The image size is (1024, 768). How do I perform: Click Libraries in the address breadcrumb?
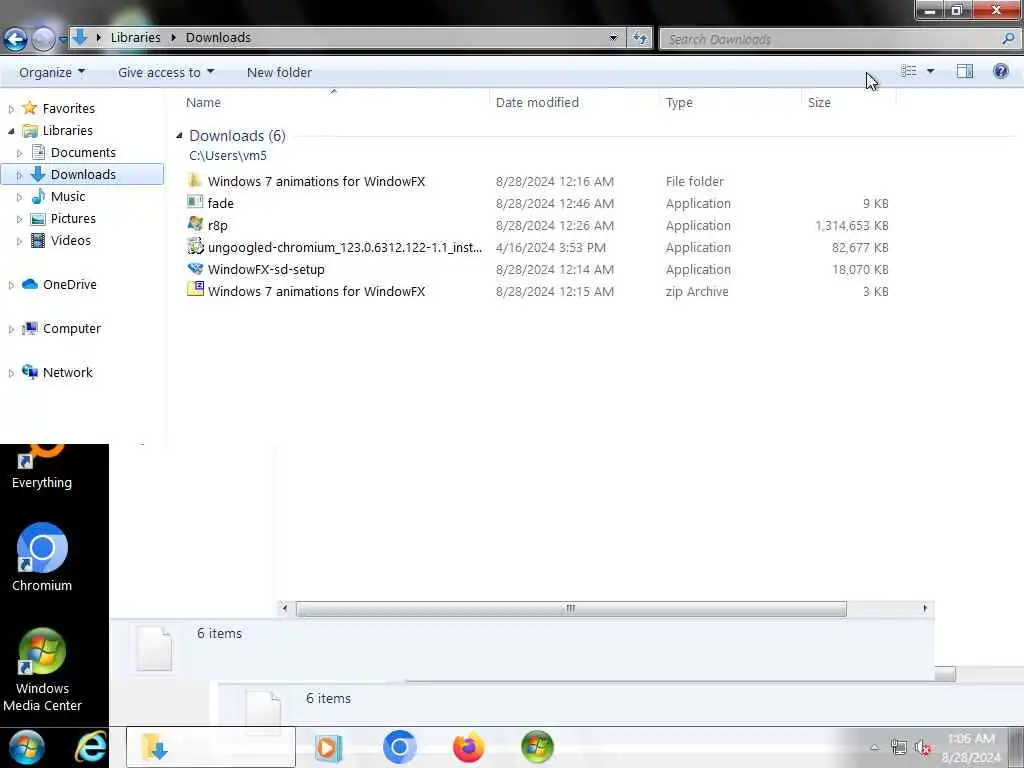coord(135,37)
